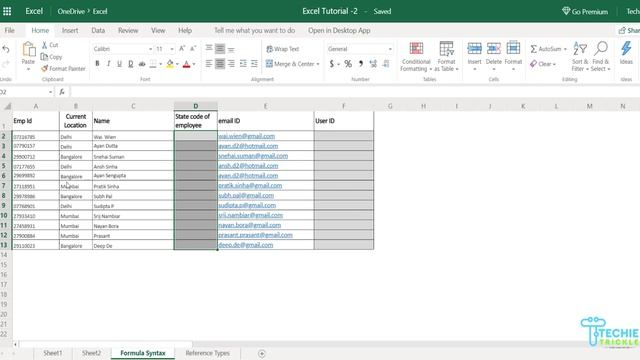Increase font size with grow font icon
Image resolution: width=640 pixels, height=360 pixels.
(182, 49)
